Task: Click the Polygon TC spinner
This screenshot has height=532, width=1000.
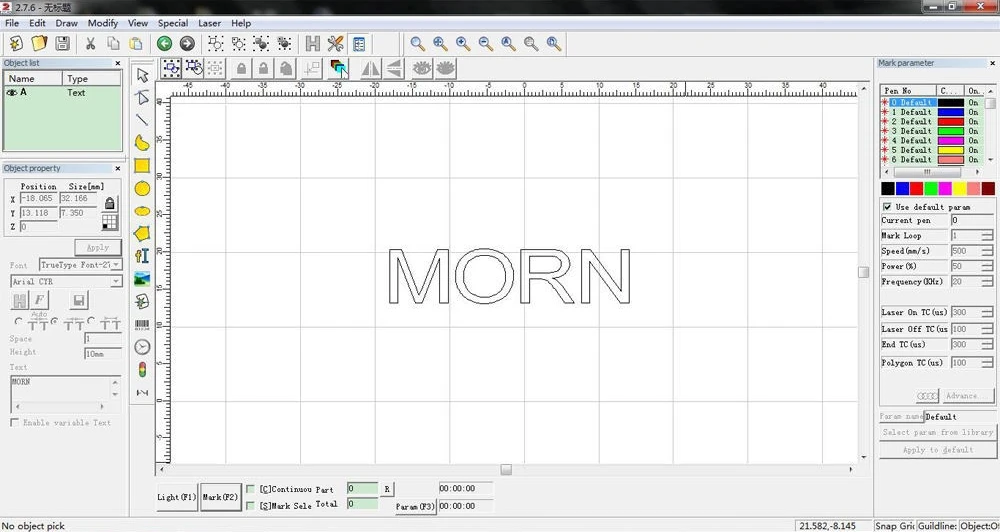Action: tap(987, 363)
